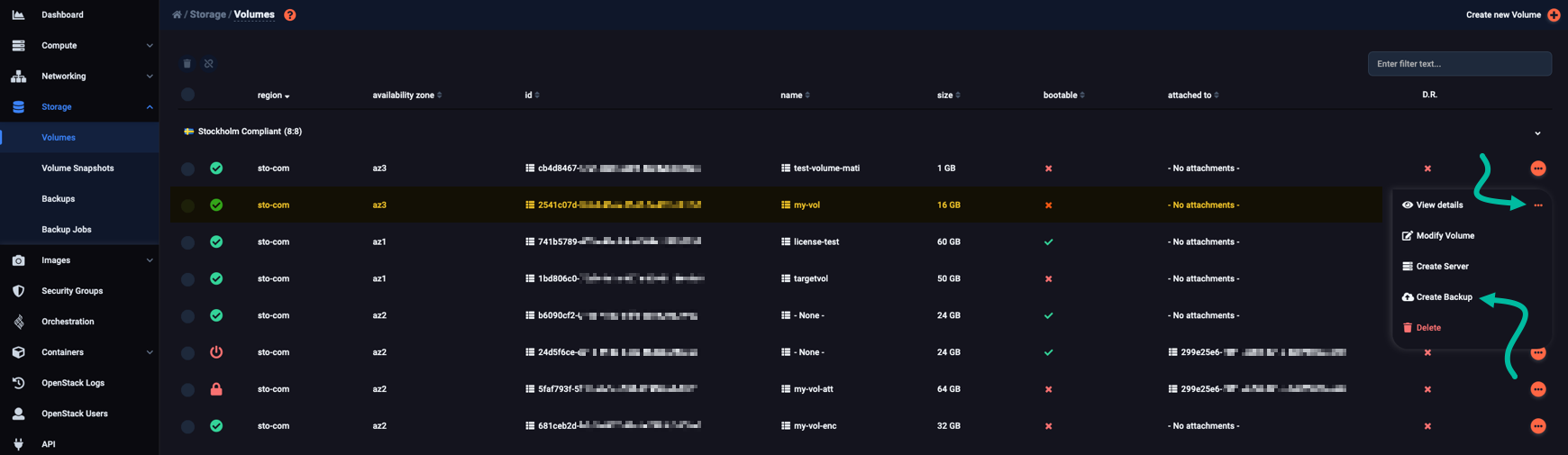Click the Create new Volume button
The height and width of the screenshot is (455, 1568).
pyautogui.click(x=1513, y=14)
